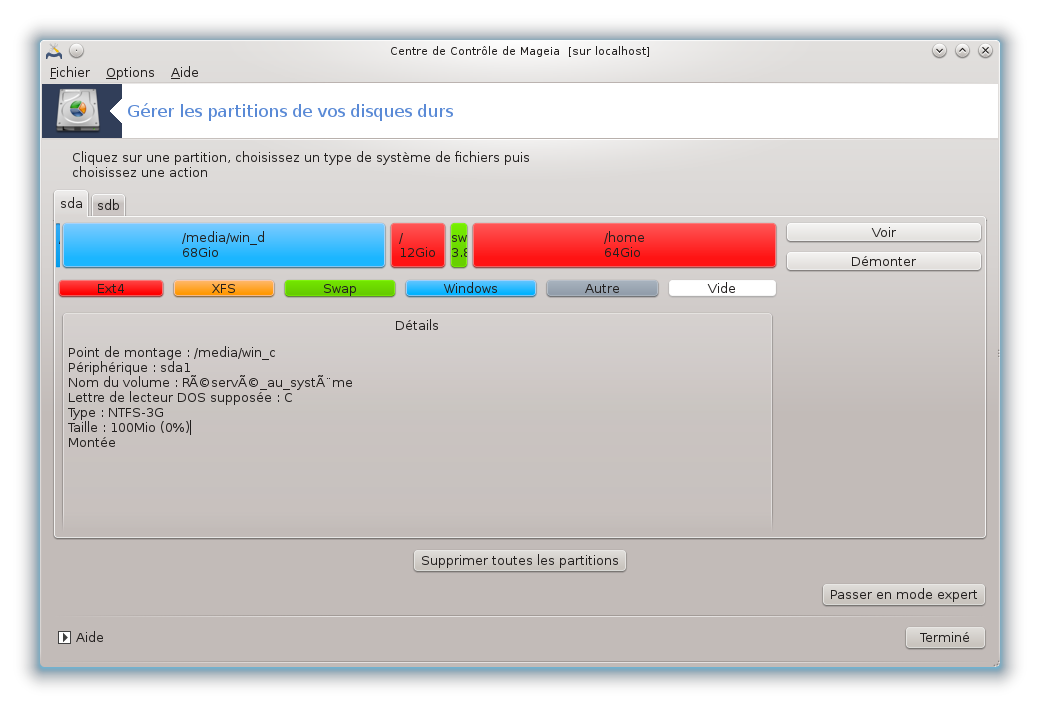
Task: Select the thin sda1 partition sliver
Action: (58, 245)
